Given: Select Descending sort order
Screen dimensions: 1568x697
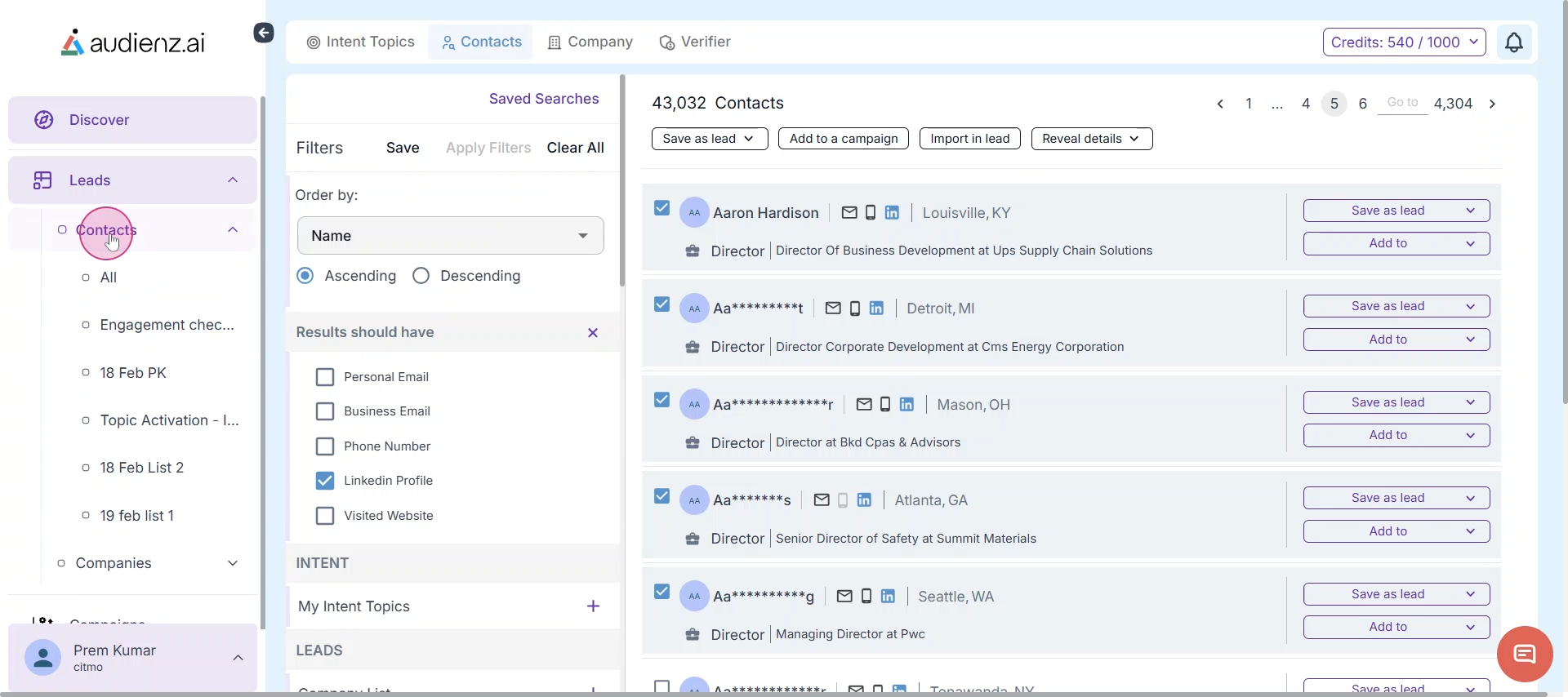Looking at the screenshot, I should click(421, 276).
